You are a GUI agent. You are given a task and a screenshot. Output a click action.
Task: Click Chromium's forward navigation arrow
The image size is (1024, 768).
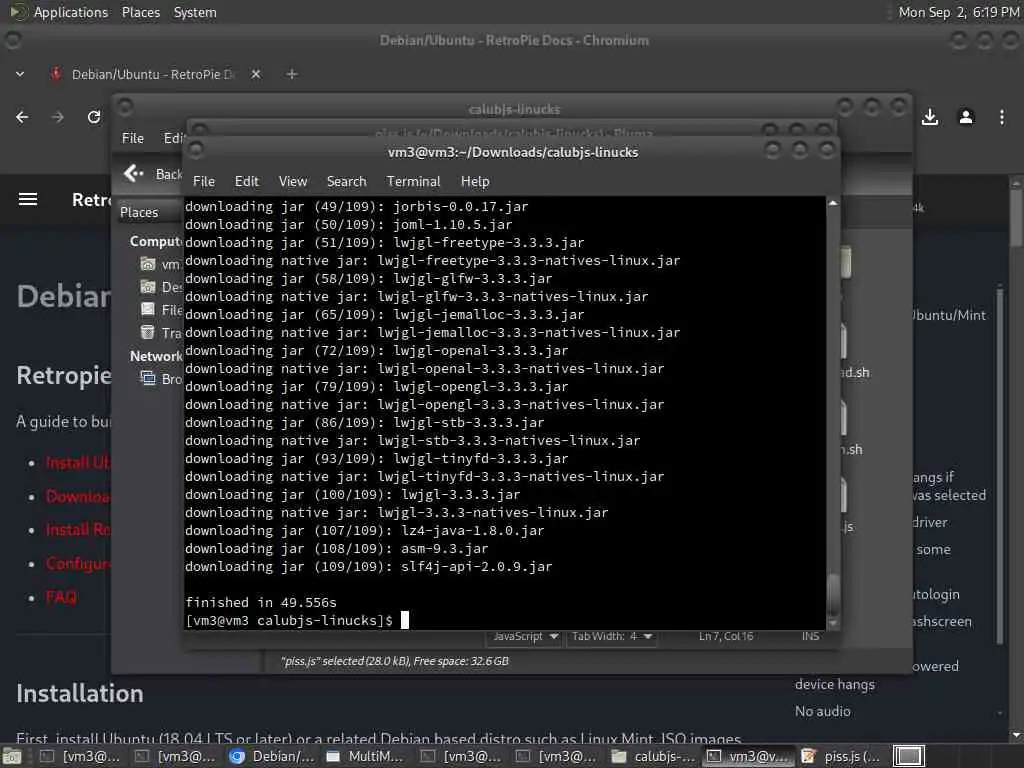(x=58, y=117)
